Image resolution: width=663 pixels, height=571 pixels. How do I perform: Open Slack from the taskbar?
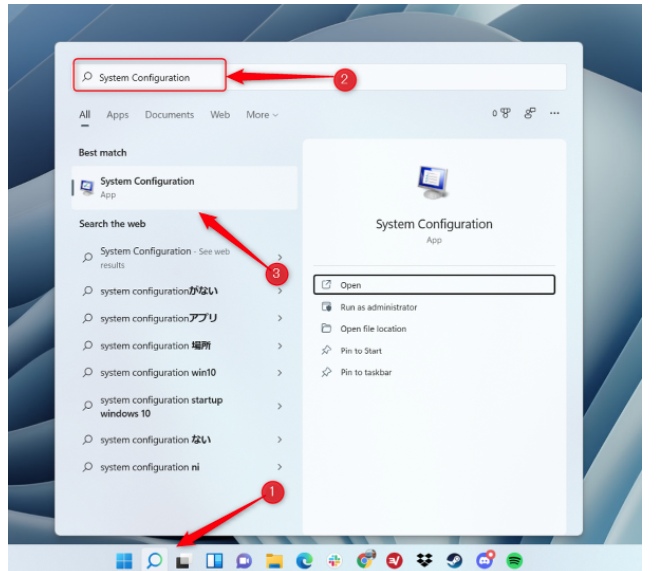334,560
